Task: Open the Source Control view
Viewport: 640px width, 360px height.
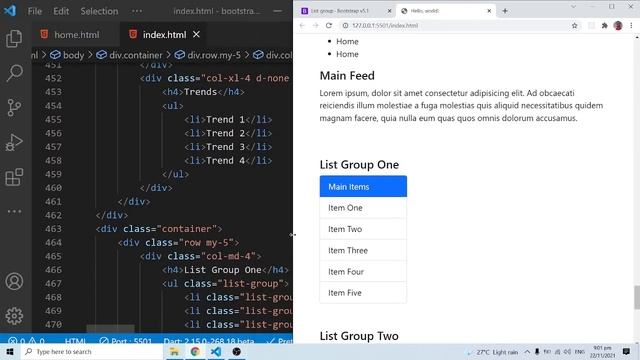Action: click(x=14, y=108)
